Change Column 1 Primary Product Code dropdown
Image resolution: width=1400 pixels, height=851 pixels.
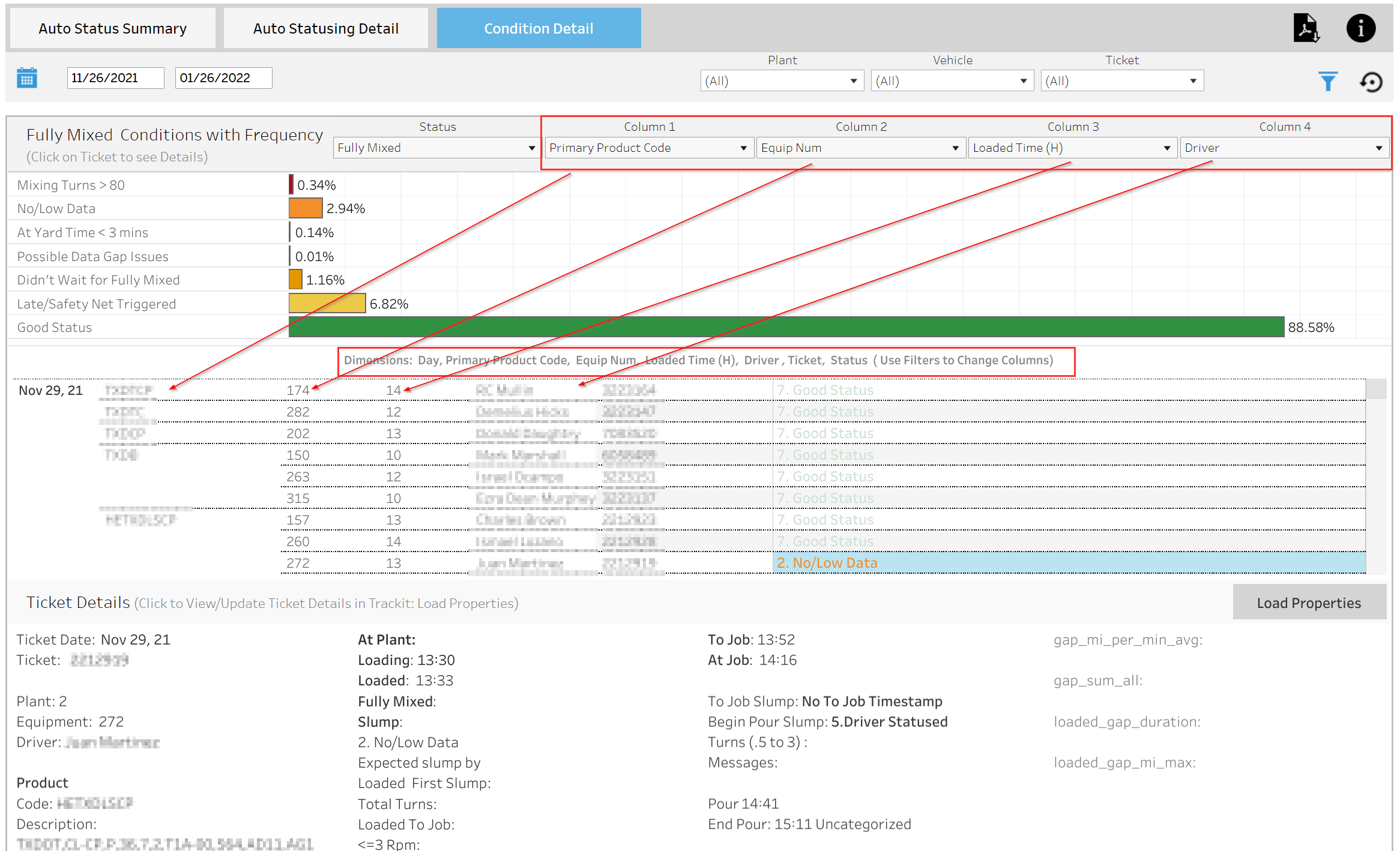[648, 148]
